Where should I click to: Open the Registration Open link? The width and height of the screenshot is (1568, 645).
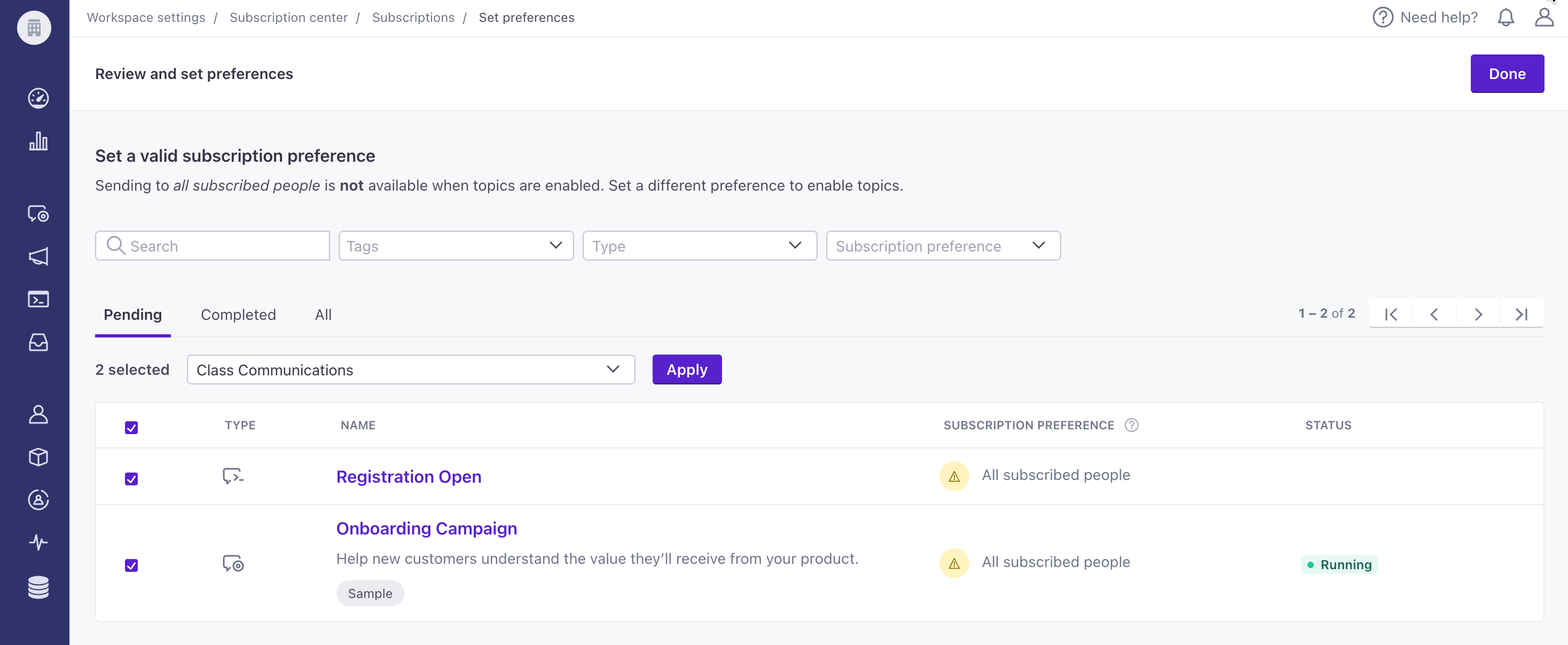click(409, 476)
